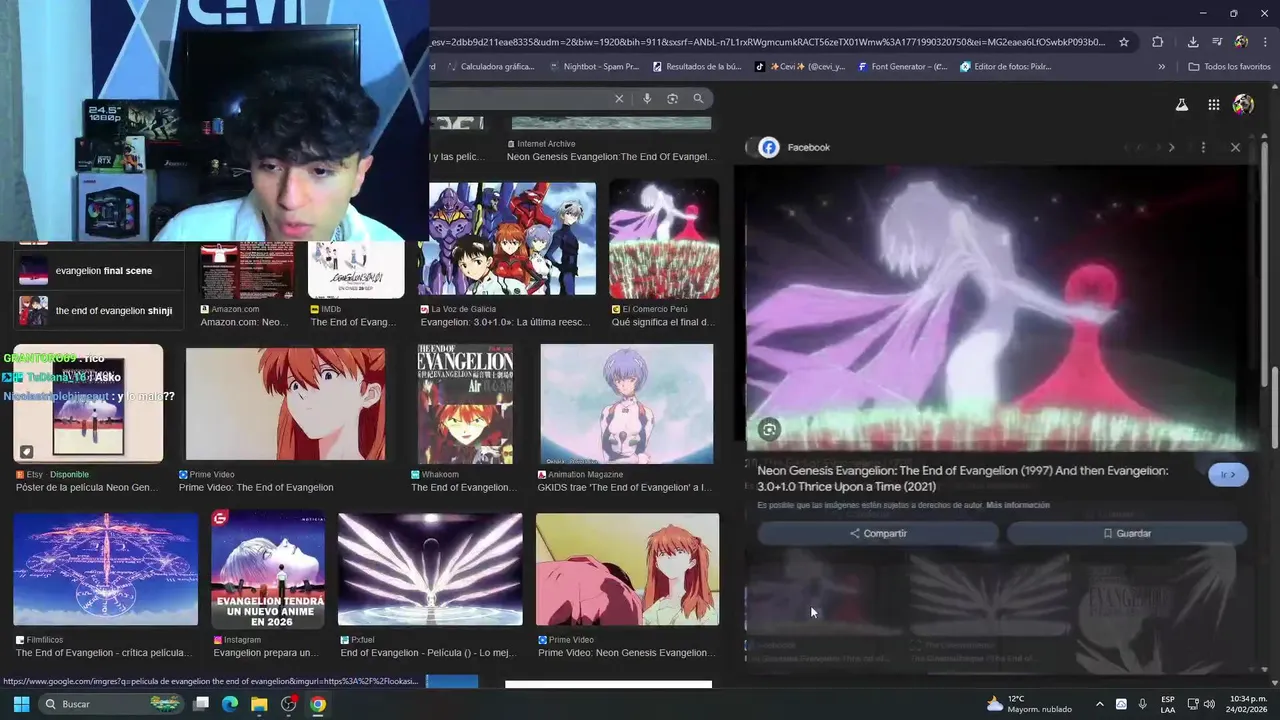1280x720 pixels.
Task: Open taskbar volume speaker icon
Action: tap(1209, 704)
